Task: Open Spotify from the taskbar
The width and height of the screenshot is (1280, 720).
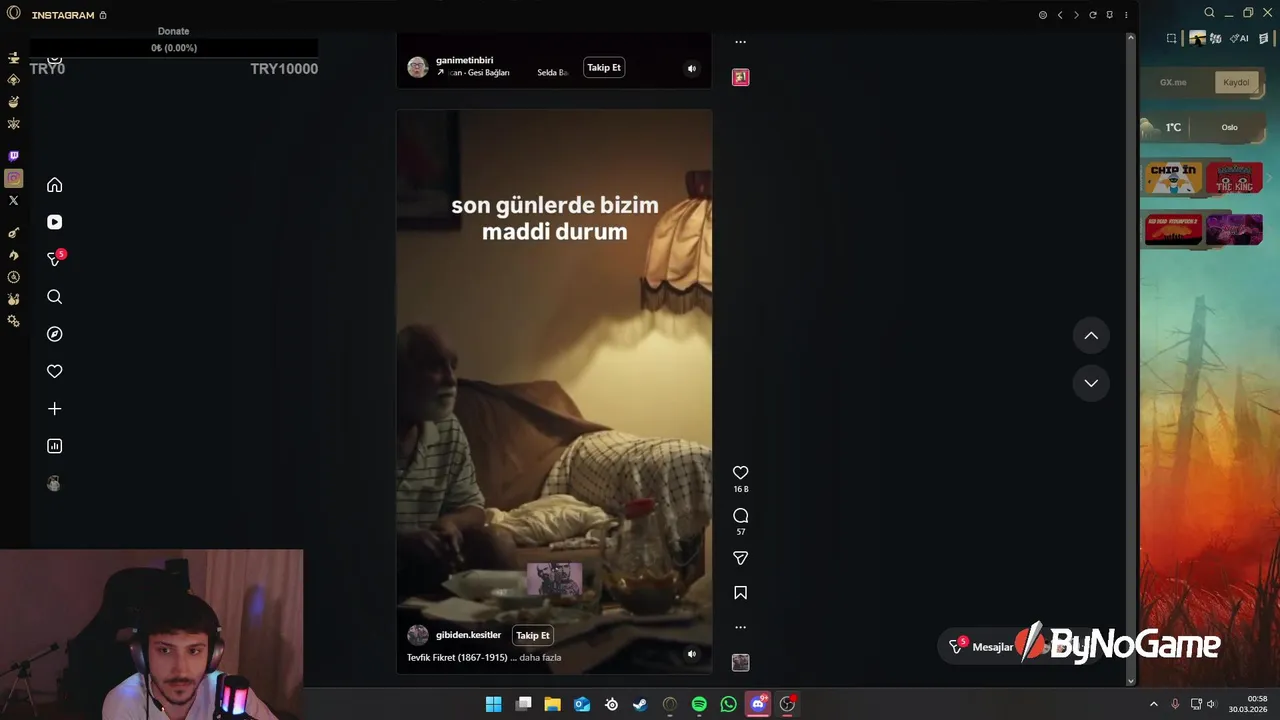Action: (699, 704)
